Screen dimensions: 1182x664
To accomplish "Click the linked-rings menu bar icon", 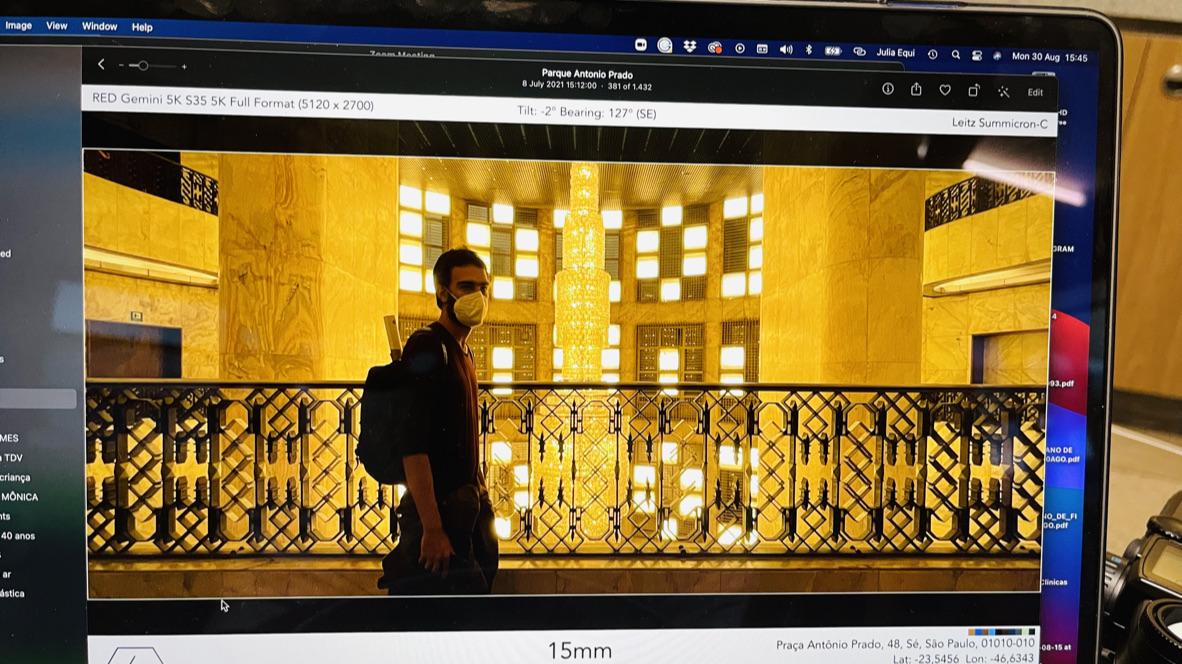I will tap(859, 52).
